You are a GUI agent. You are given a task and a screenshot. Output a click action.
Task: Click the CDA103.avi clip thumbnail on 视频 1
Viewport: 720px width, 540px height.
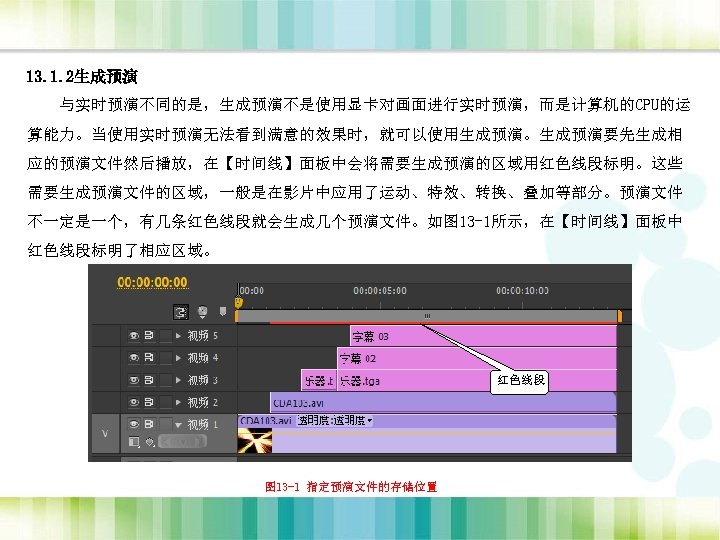pyautogui.click(x=255, y=440)
